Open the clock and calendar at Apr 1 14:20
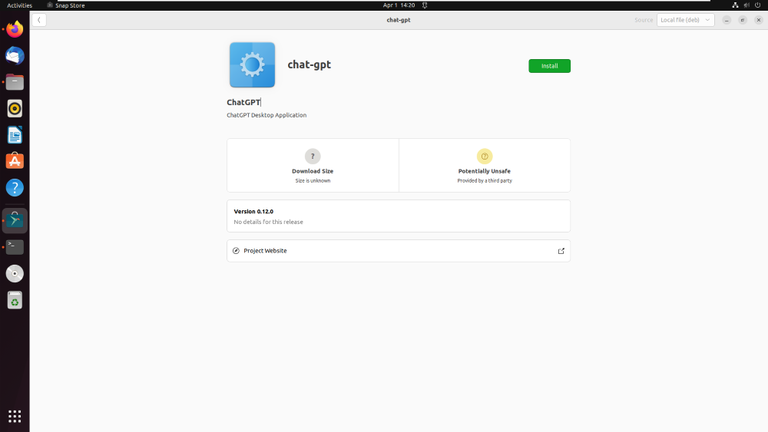The width and height of the screenshot is (768, 432). pyautogui.click(x=399, y=5)
